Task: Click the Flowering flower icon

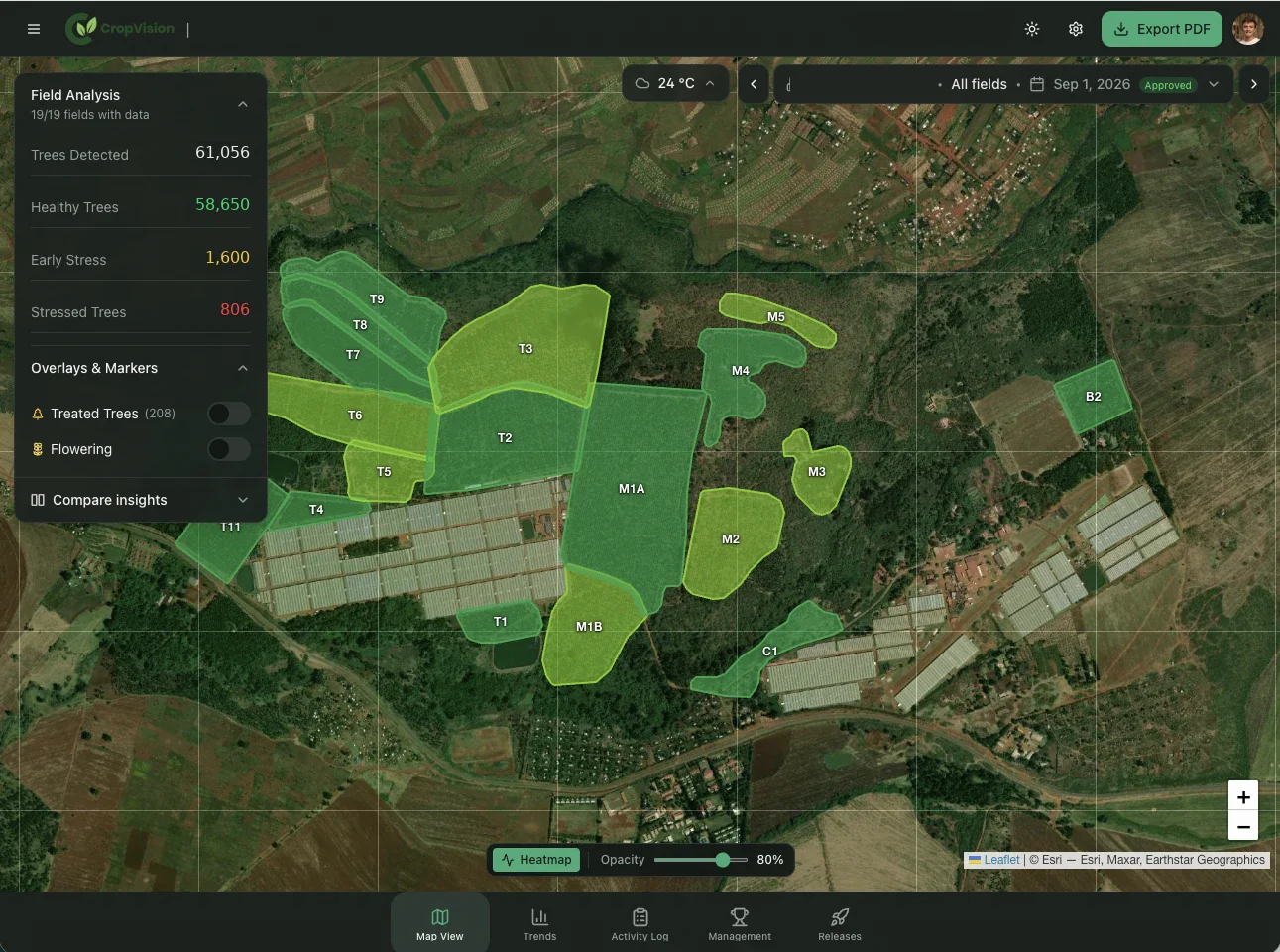Action: coord(38,449)
